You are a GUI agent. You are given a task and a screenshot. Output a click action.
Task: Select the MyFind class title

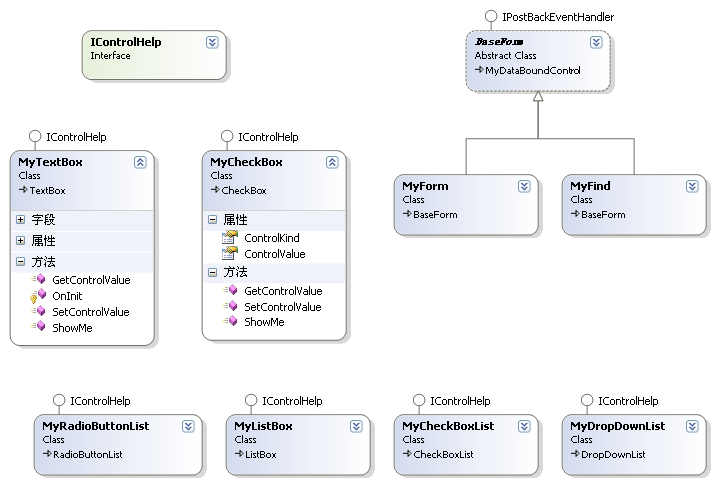pos(590,186)
